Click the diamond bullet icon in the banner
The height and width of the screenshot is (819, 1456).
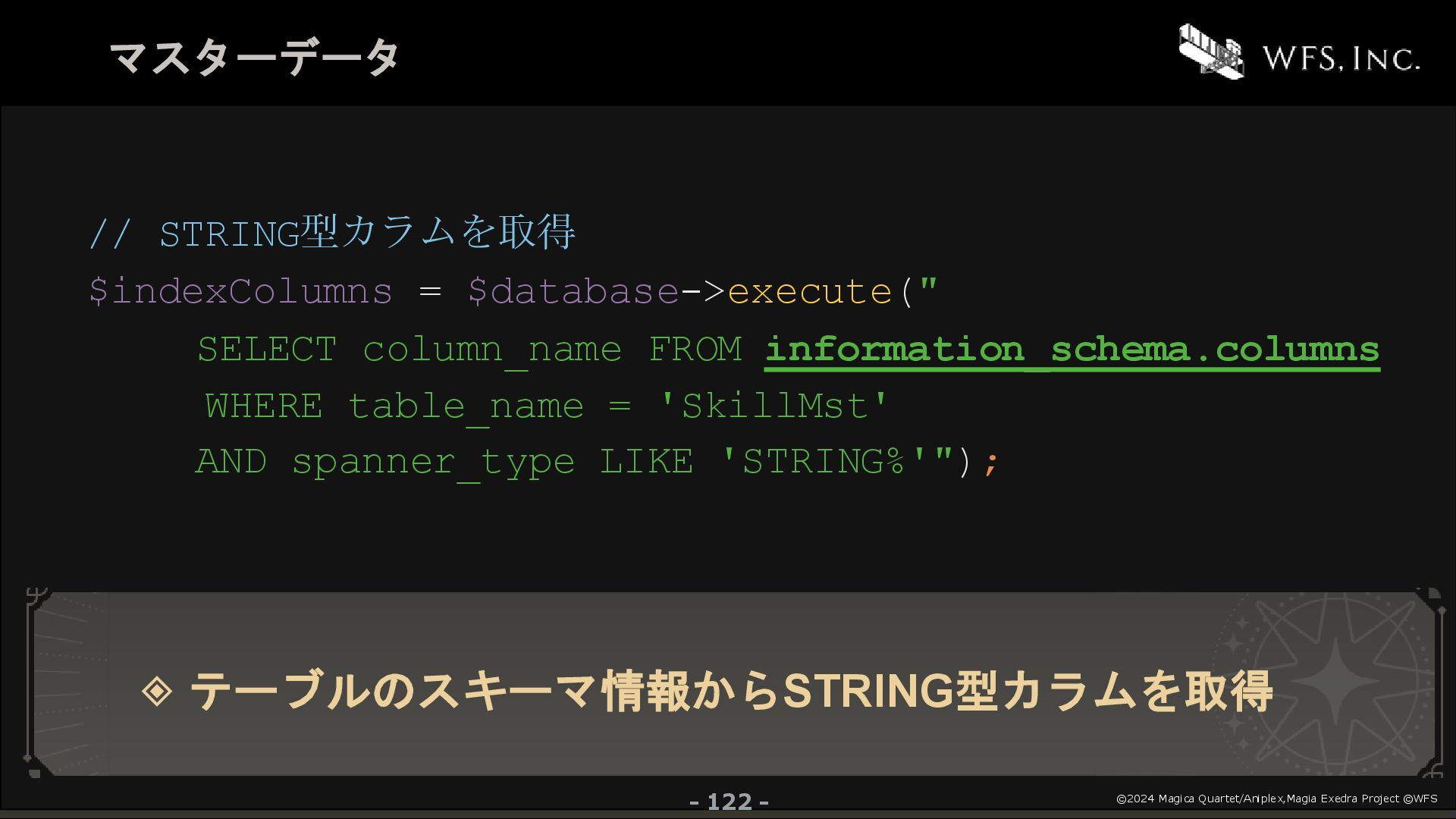coord(157,690)
